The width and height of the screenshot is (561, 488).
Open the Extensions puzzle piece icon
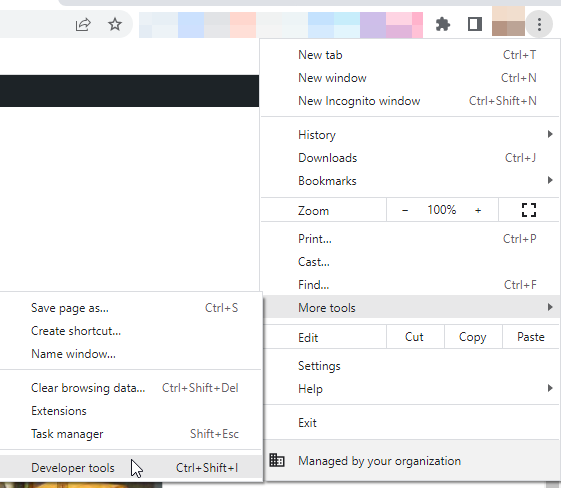coord(443,24)
